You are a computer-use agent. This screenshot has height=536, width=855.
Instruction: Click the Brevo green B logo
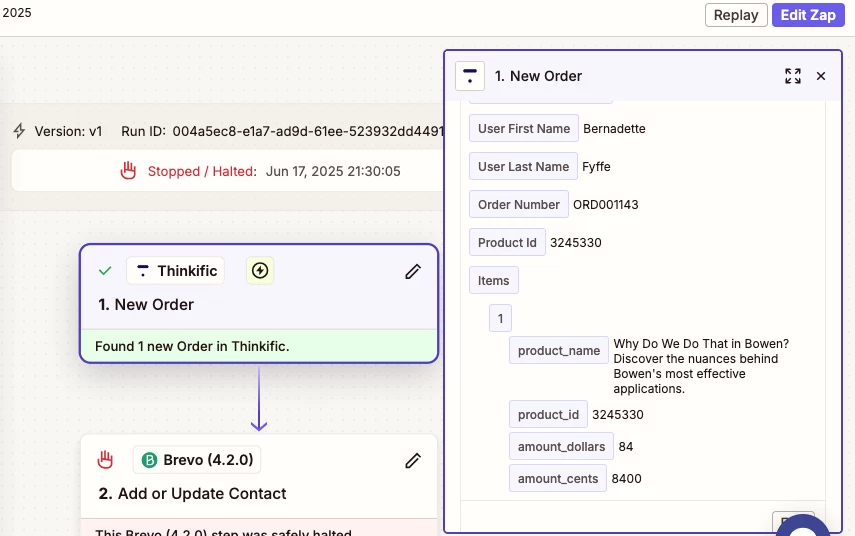pyautogui.click(x=149, y=460)
